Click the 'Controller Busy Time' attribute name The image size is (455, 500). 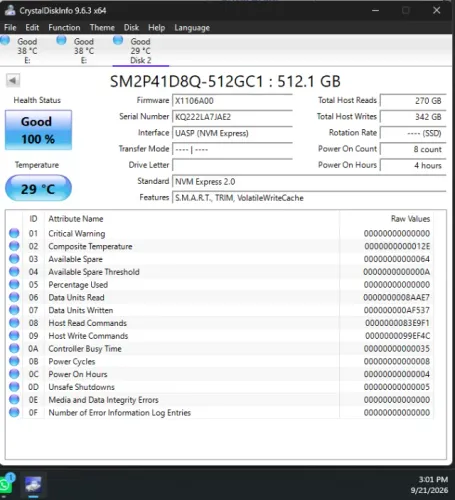click(85, 349)
